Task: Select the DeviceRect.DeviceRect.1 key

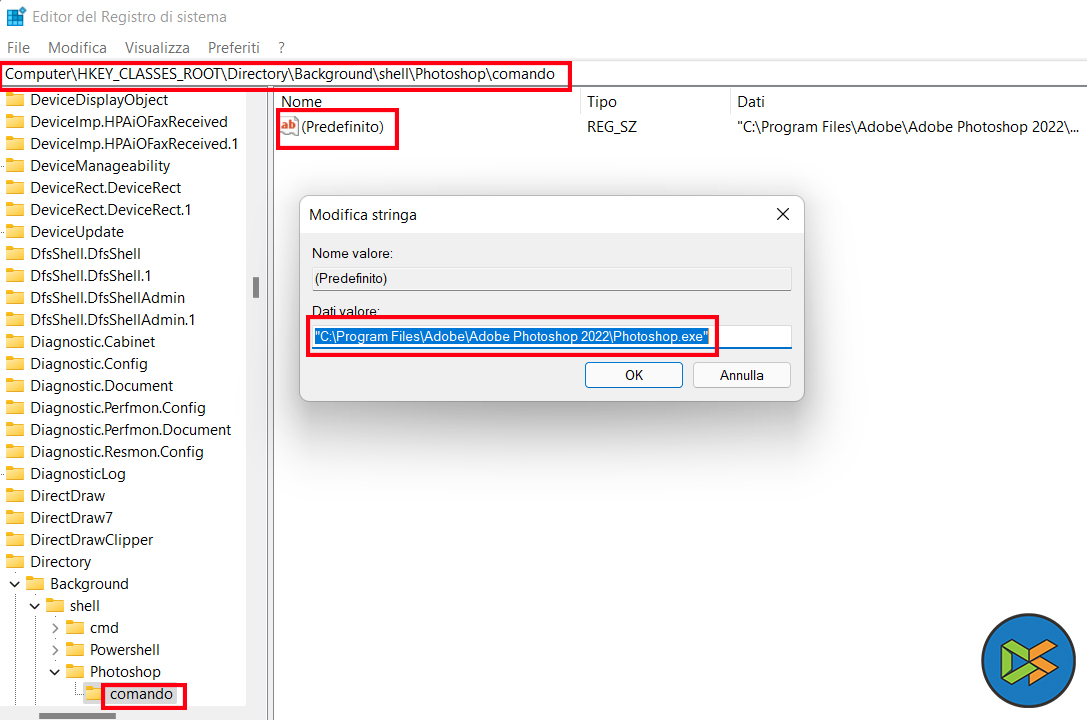Action: coord(110,209)
